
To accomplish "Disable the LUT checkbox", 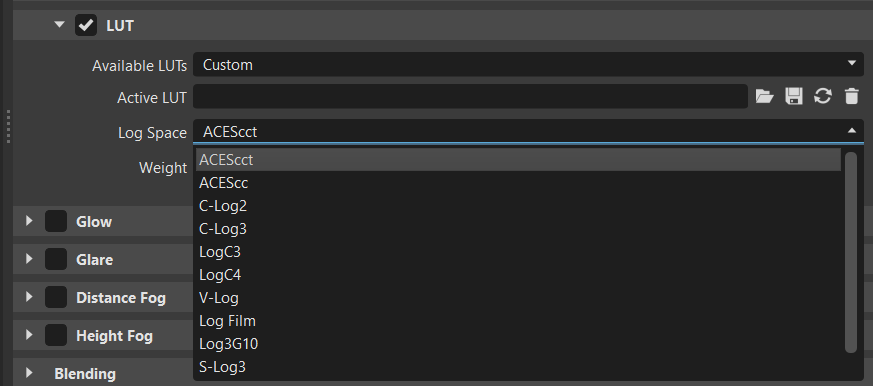I will pos(86,26).
